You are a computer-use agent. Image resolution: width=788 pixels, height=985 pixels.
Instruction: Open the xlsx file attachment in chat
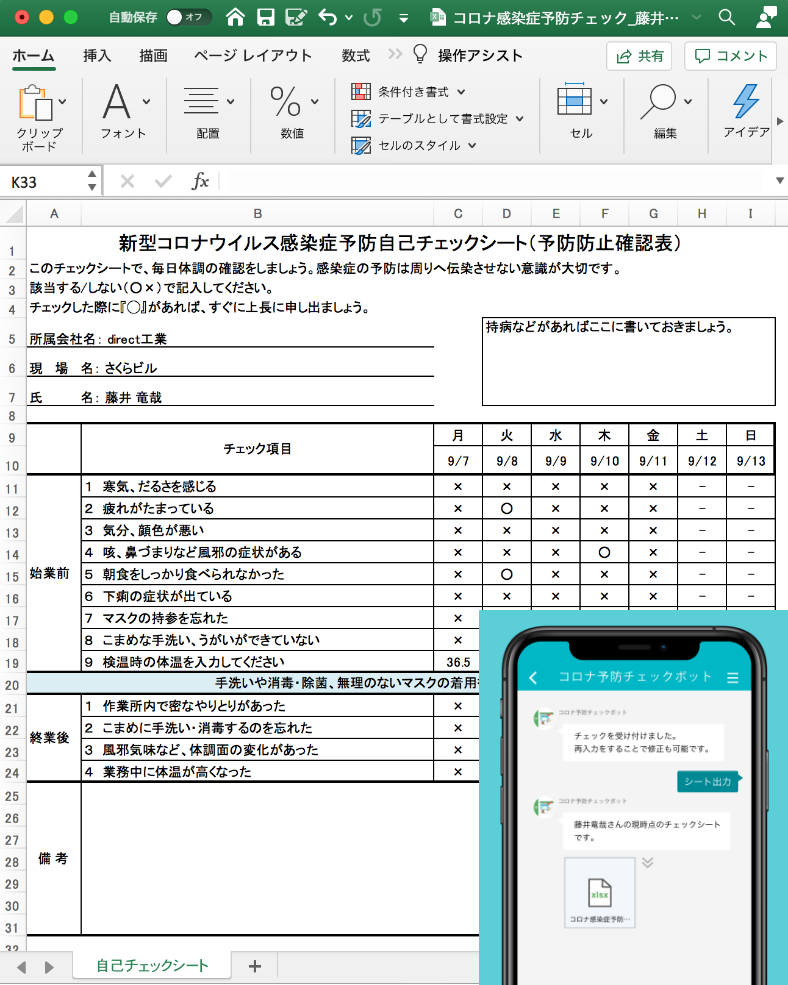click(x=600, y=893)
